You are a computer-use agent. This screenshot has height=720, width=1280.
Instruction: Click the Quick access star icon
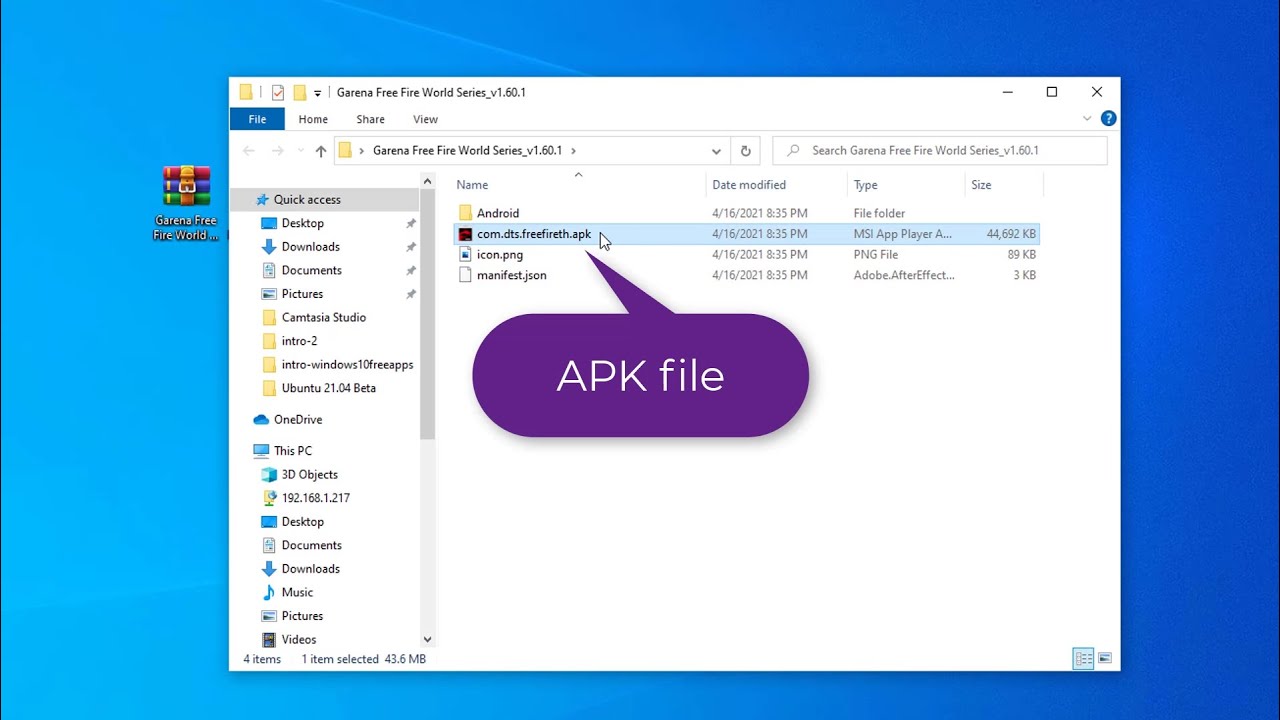[262, 200]
